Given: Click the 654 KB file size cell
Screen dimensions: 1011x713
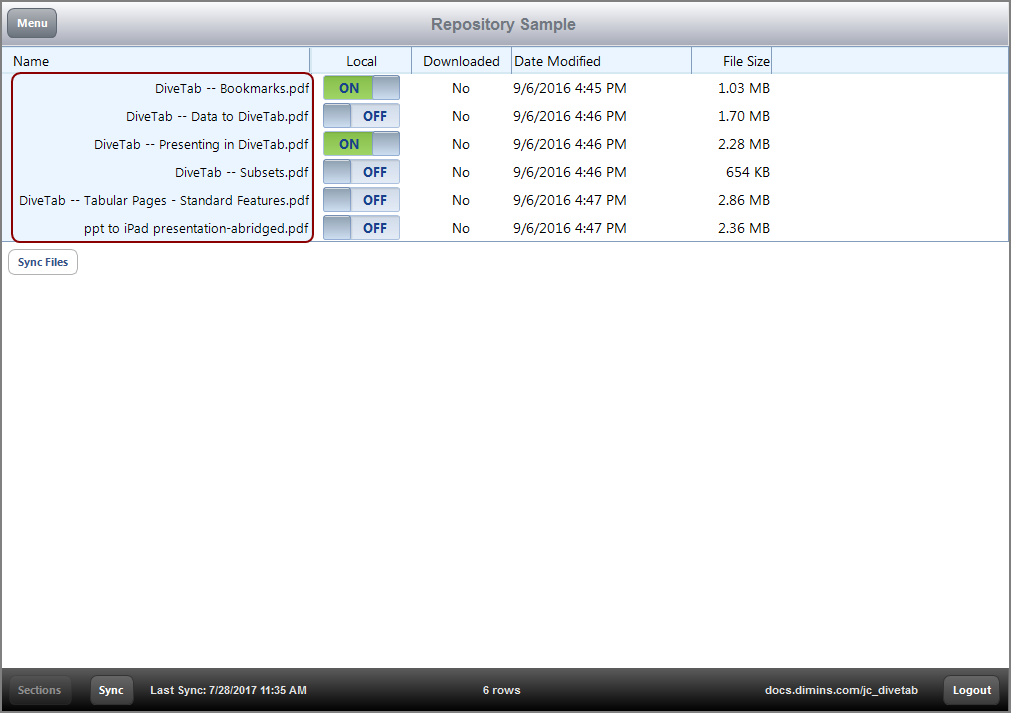Looking at the screenshot, I should [x=748, y=172].
